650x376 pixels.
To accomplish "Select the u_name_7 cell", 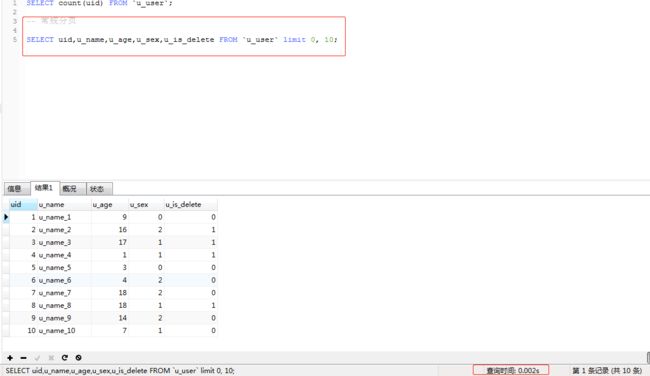I will pyautogui.click(x=64, y=293).
